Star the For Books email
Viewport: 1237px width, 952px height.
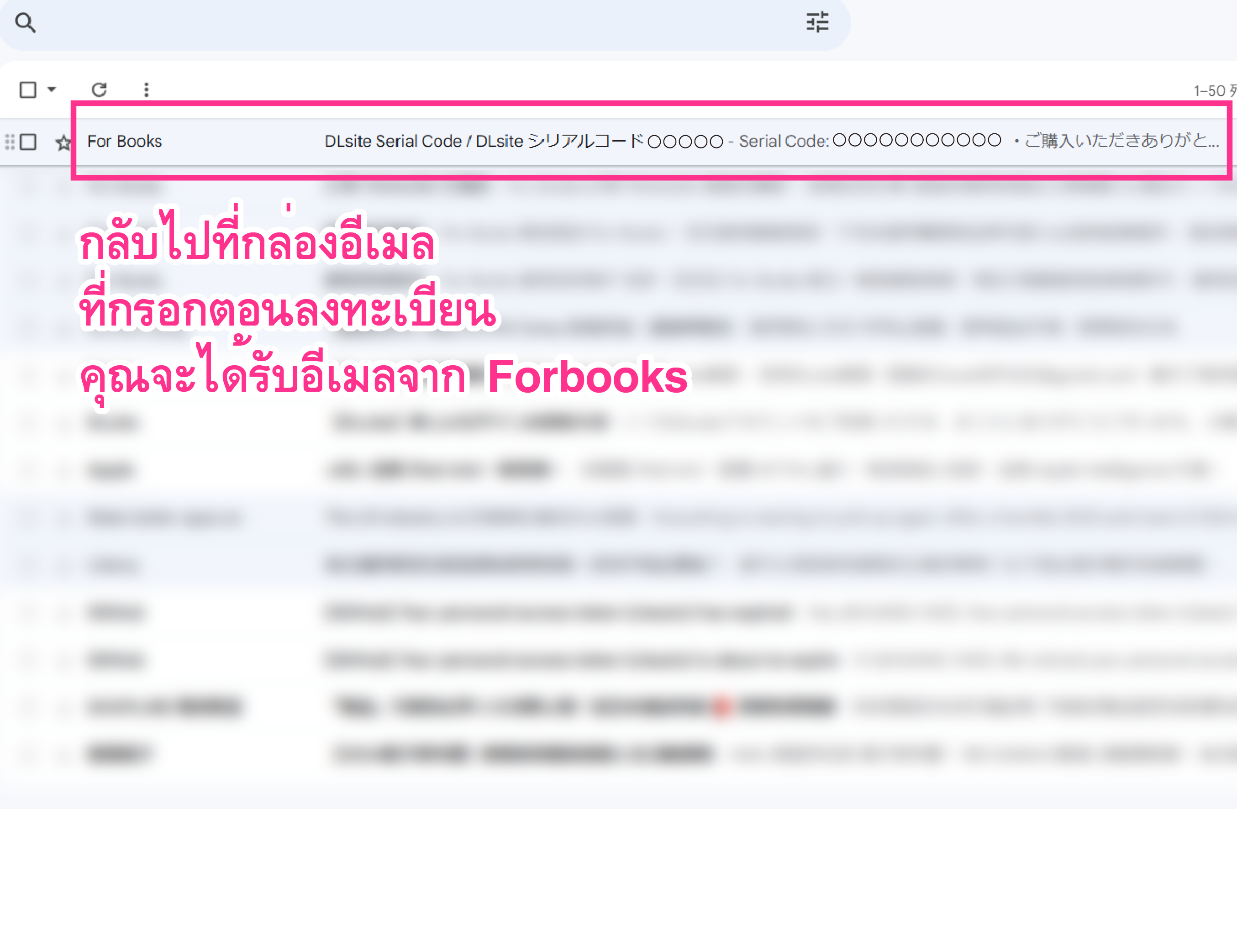[x=63, y=142]
